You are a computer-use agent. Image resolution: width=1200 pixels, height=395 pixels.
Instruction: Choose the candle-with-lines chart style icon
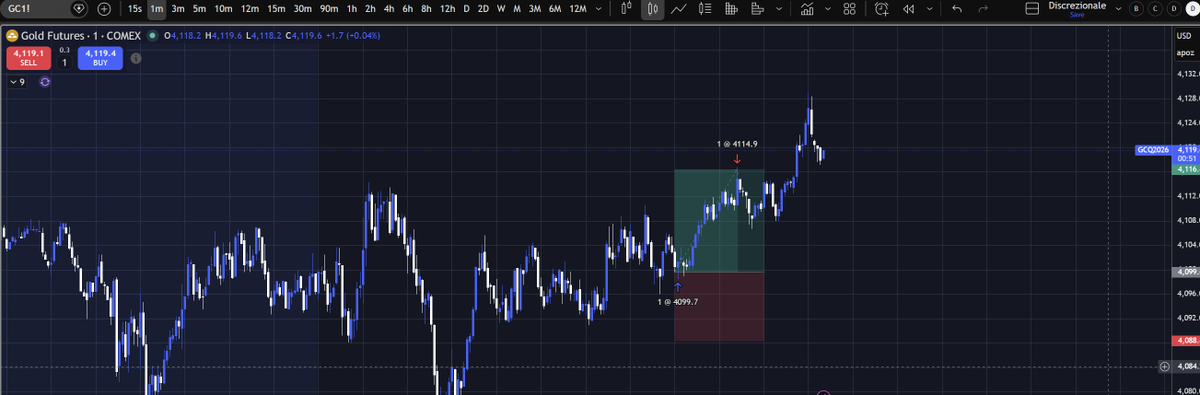[705, 9]
